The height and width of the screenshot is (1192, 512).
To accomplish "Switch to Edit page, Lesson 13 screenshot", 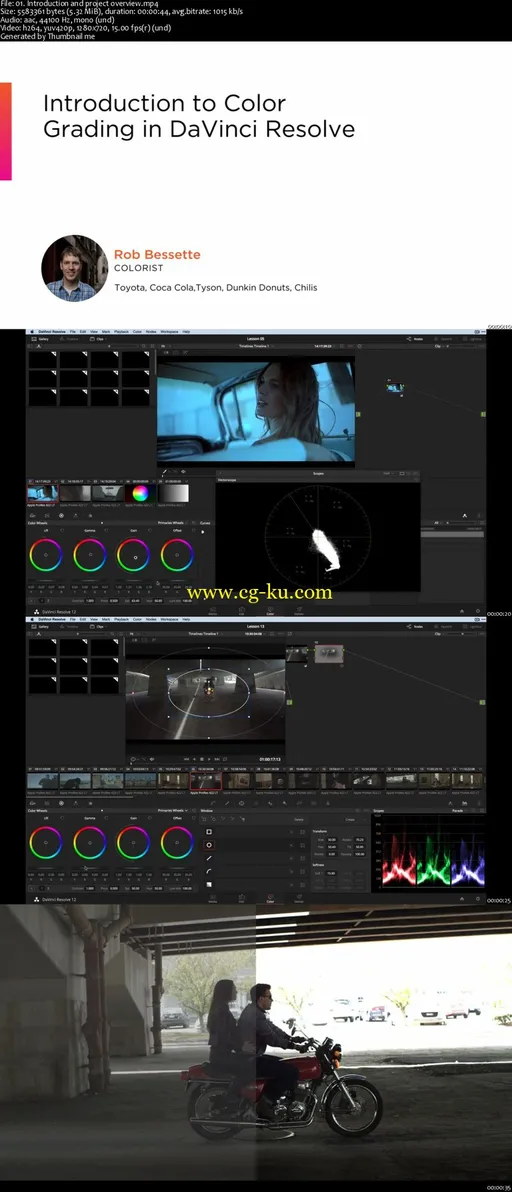I will [242, 898].
